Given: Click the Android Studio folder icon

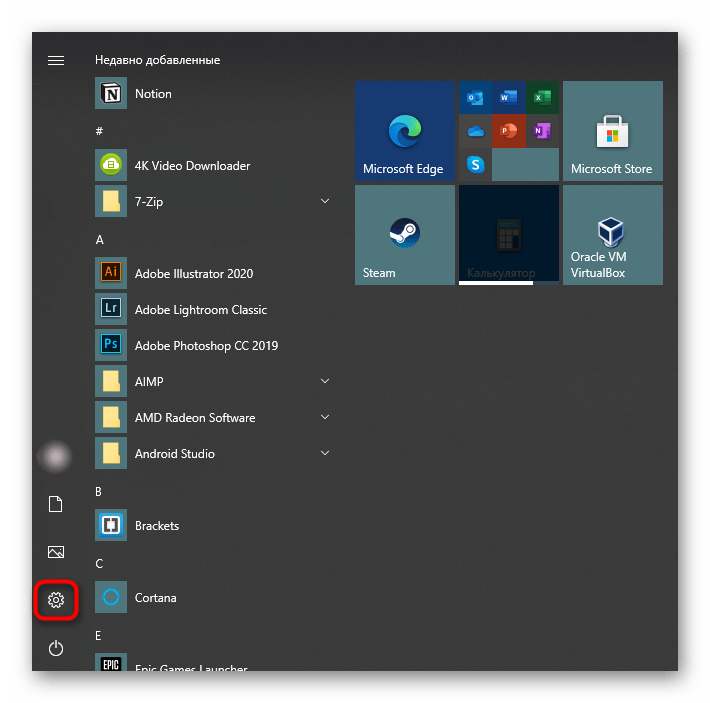Looking at the screenshot, I should click(111, 453).
